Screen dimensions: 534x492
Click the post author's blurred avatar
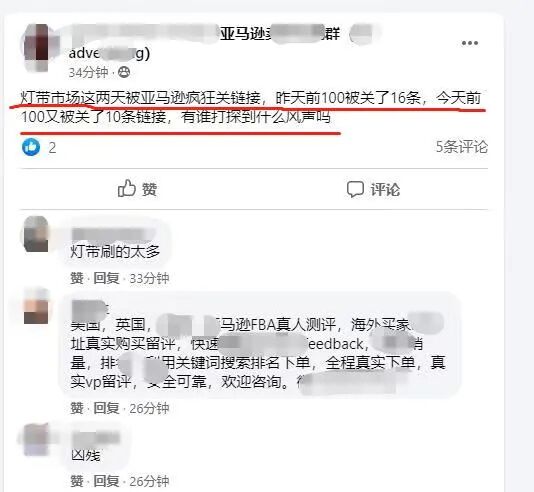38,47
